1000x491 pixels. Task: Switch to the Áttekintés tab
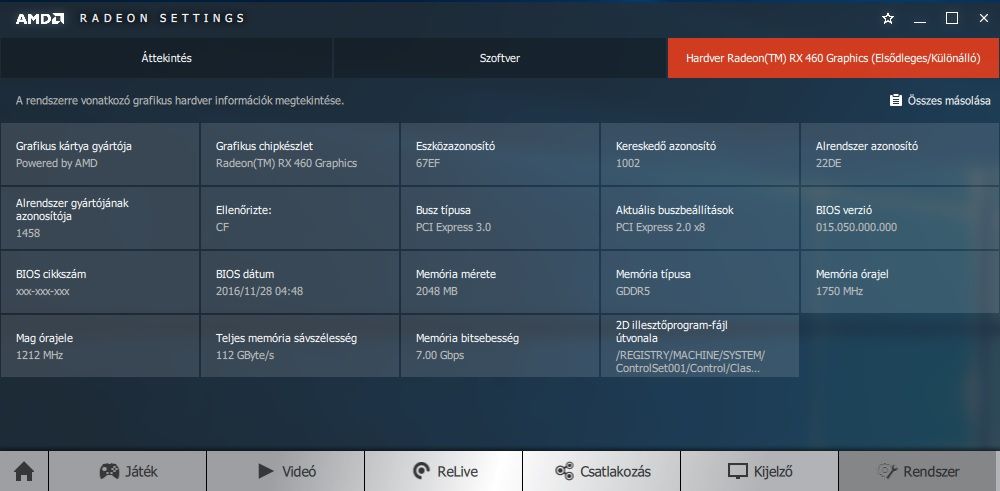click(166, 58)
